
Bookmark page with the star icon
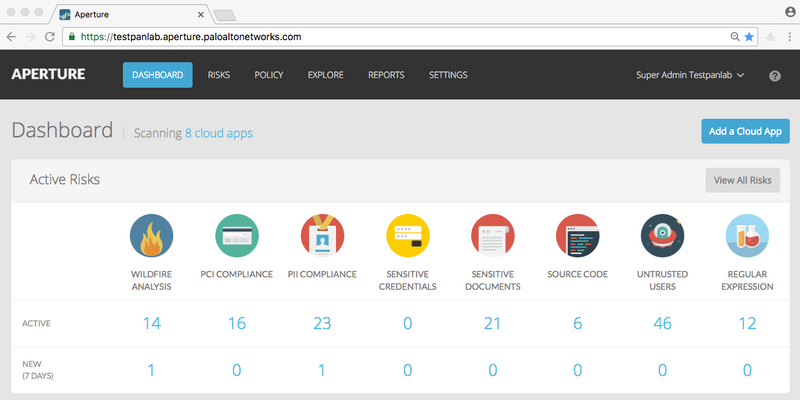coord(749,36)
